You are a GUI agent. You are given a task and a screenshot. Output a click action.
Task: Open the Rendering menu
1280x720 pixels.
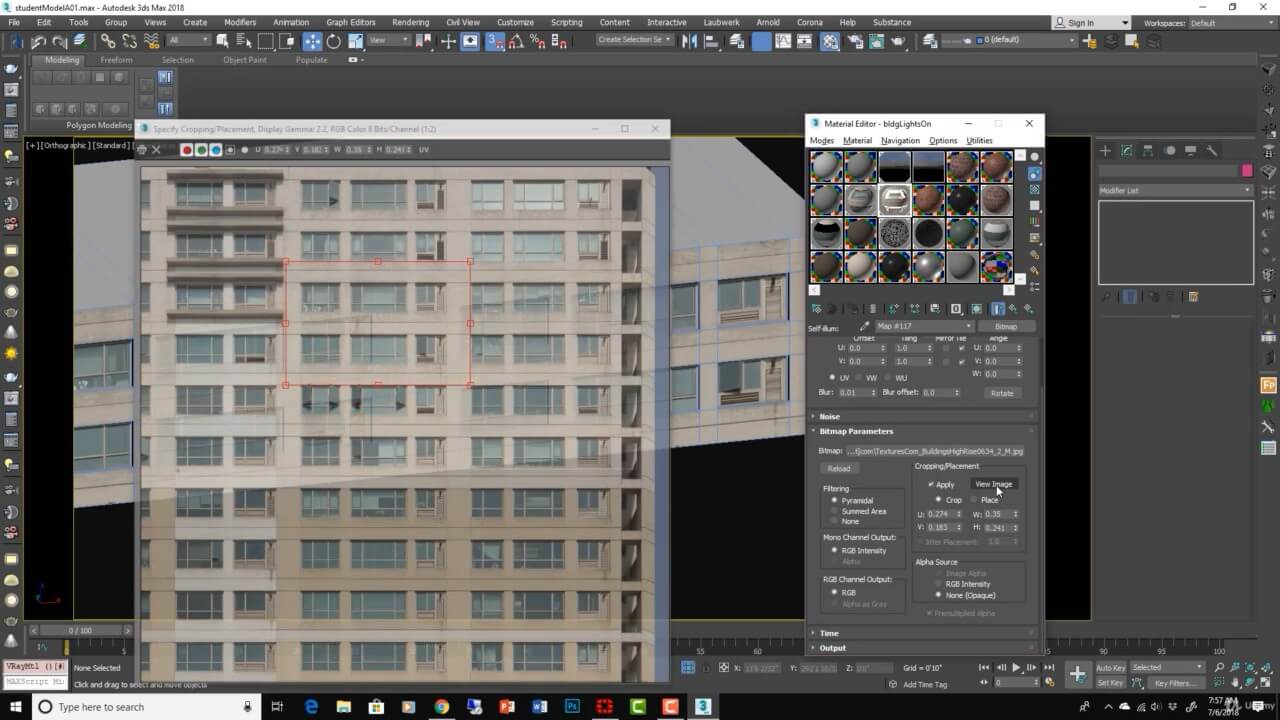point(410,22)
